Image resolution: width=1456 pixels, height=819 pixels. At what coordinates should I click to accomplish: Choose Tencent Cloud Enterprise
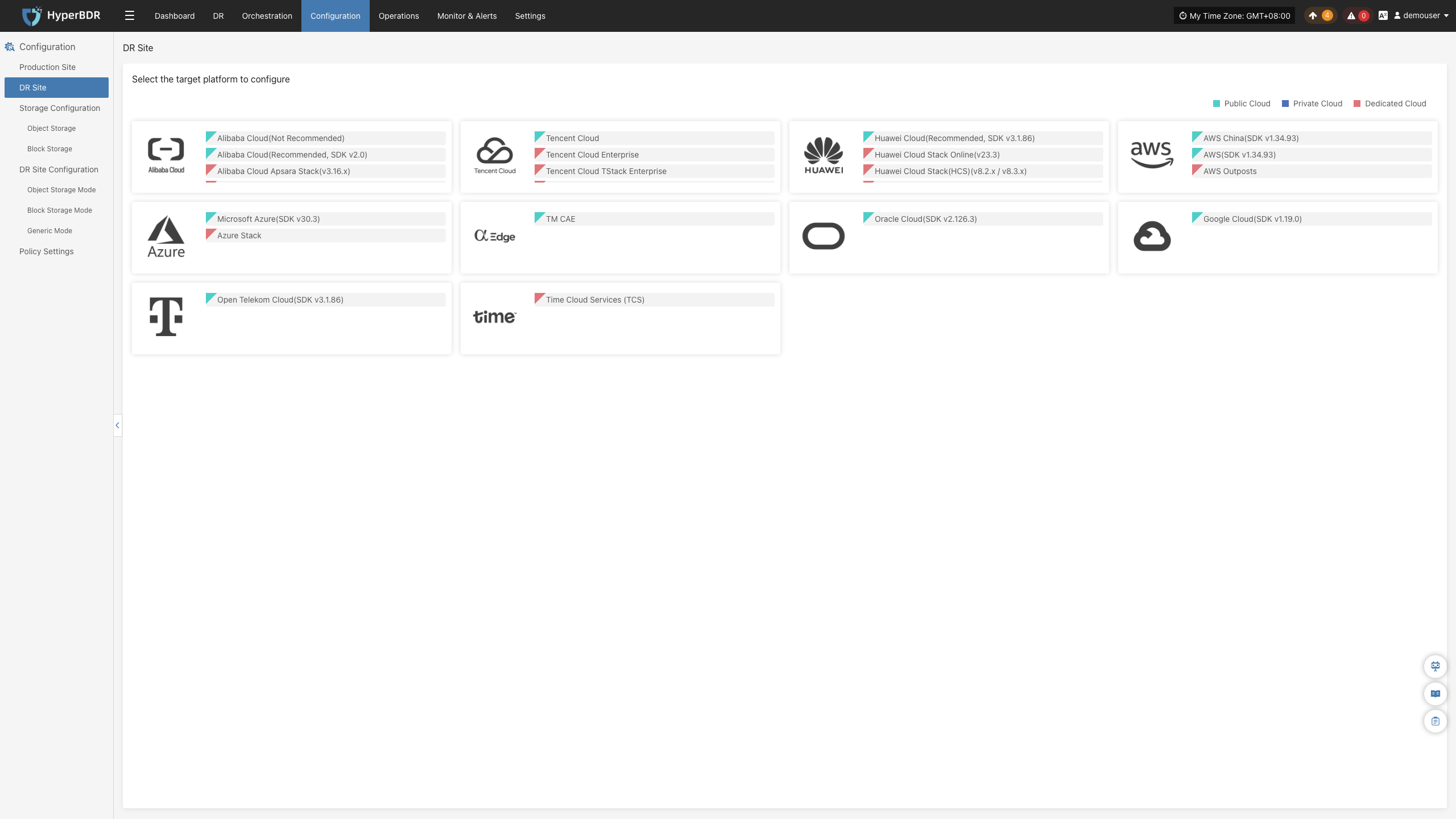655,155
